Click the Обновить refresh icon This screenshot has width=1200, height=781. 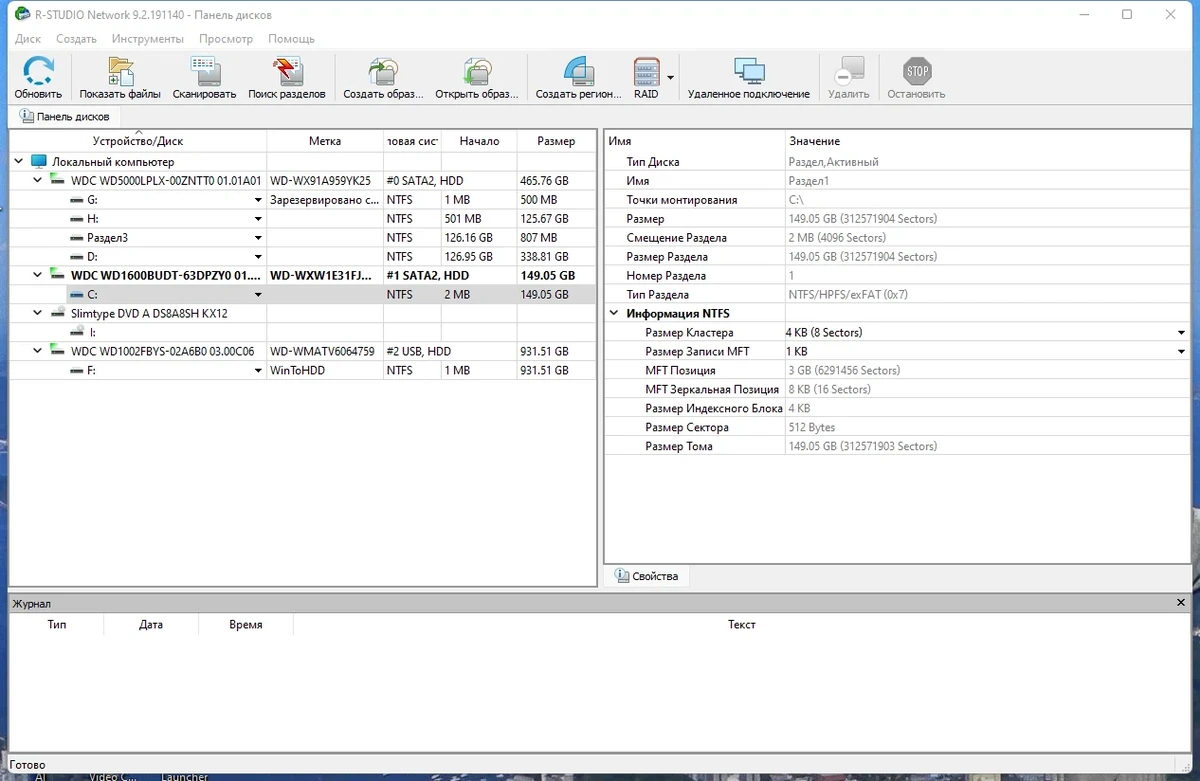38,72
